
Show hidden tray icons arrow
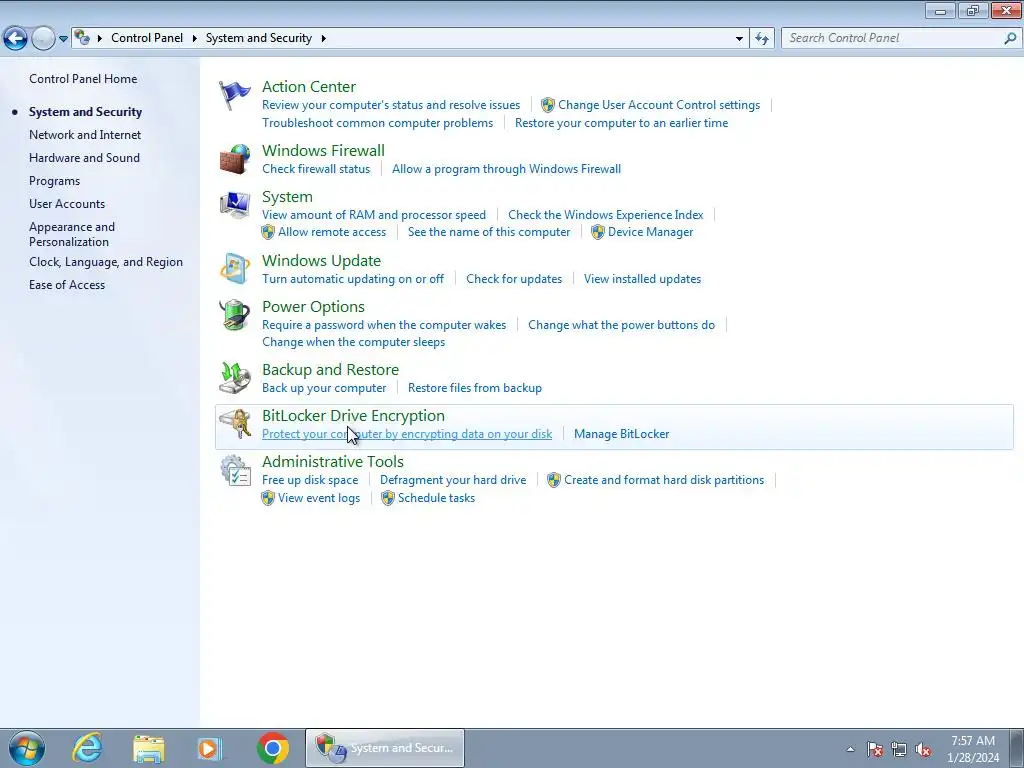[850, 750]
